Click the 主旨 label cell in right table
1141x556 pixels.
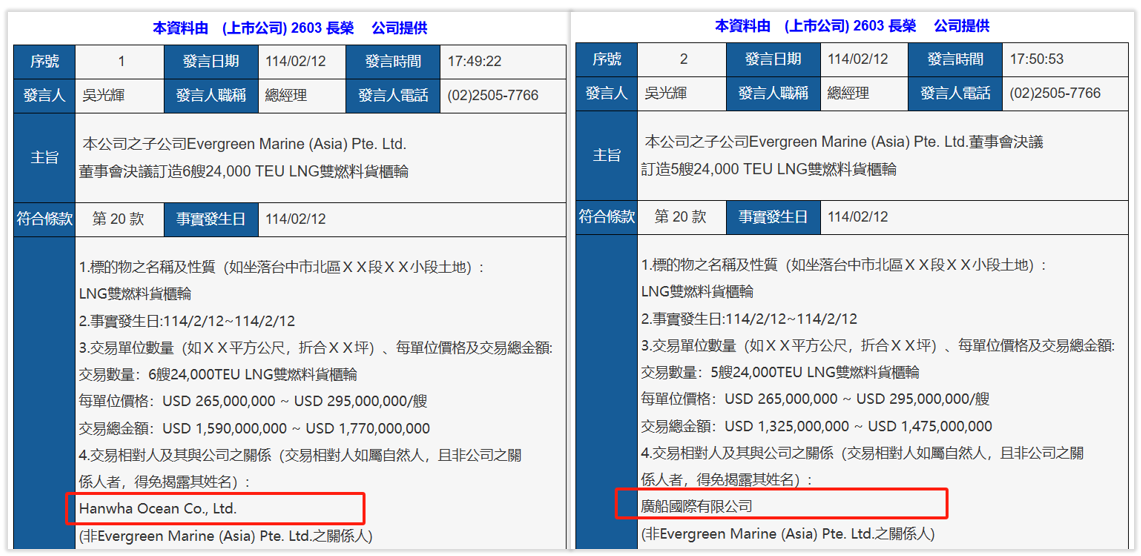tap(606, 155)
